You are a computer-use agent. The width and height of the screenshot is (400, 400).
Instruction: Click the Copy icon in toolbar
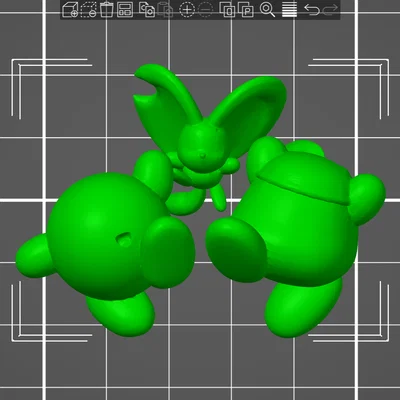tap(147, 10)
